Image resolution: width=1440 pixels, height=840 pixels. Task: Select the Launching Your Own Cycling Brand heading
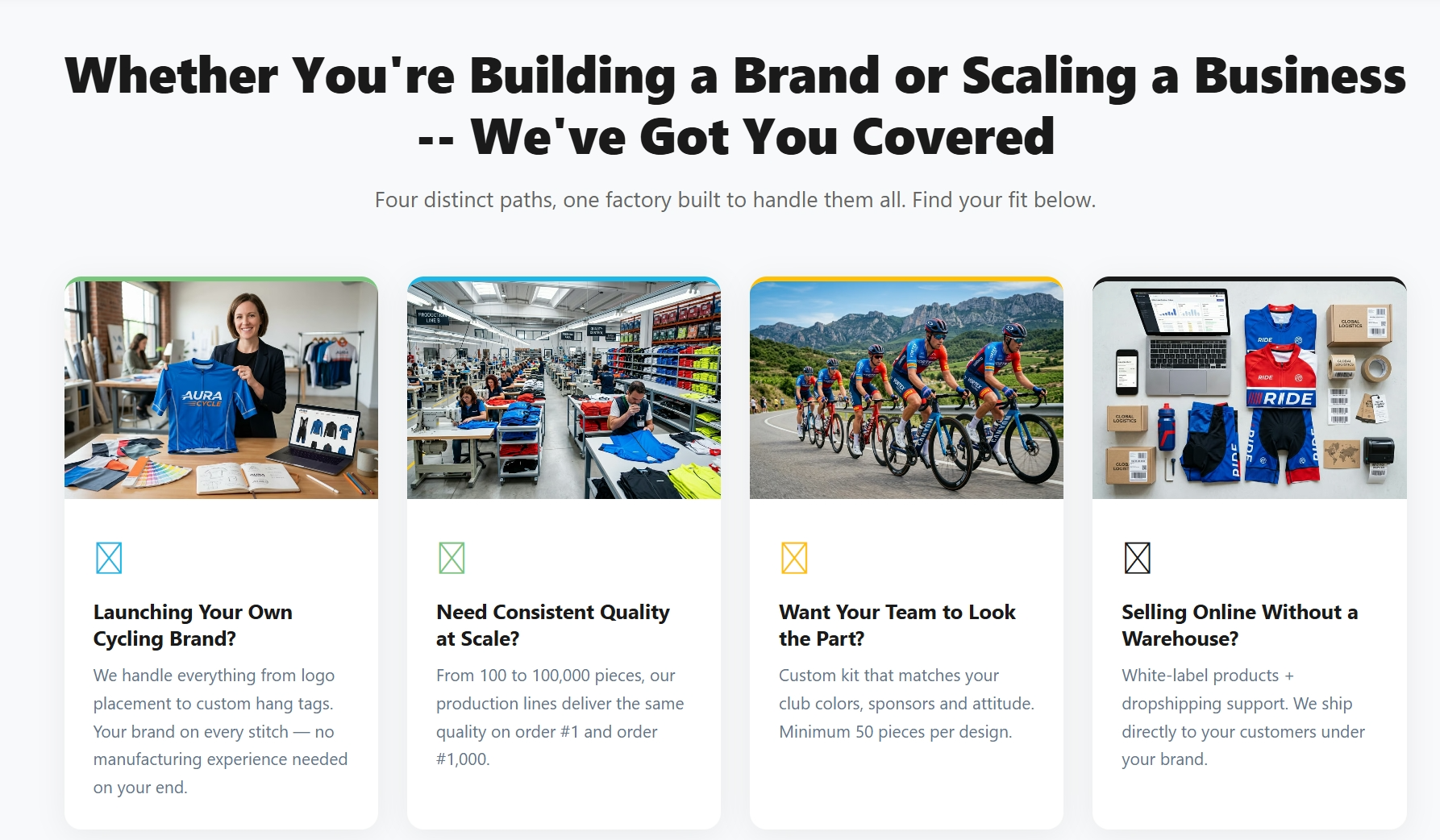coord(193,626)
